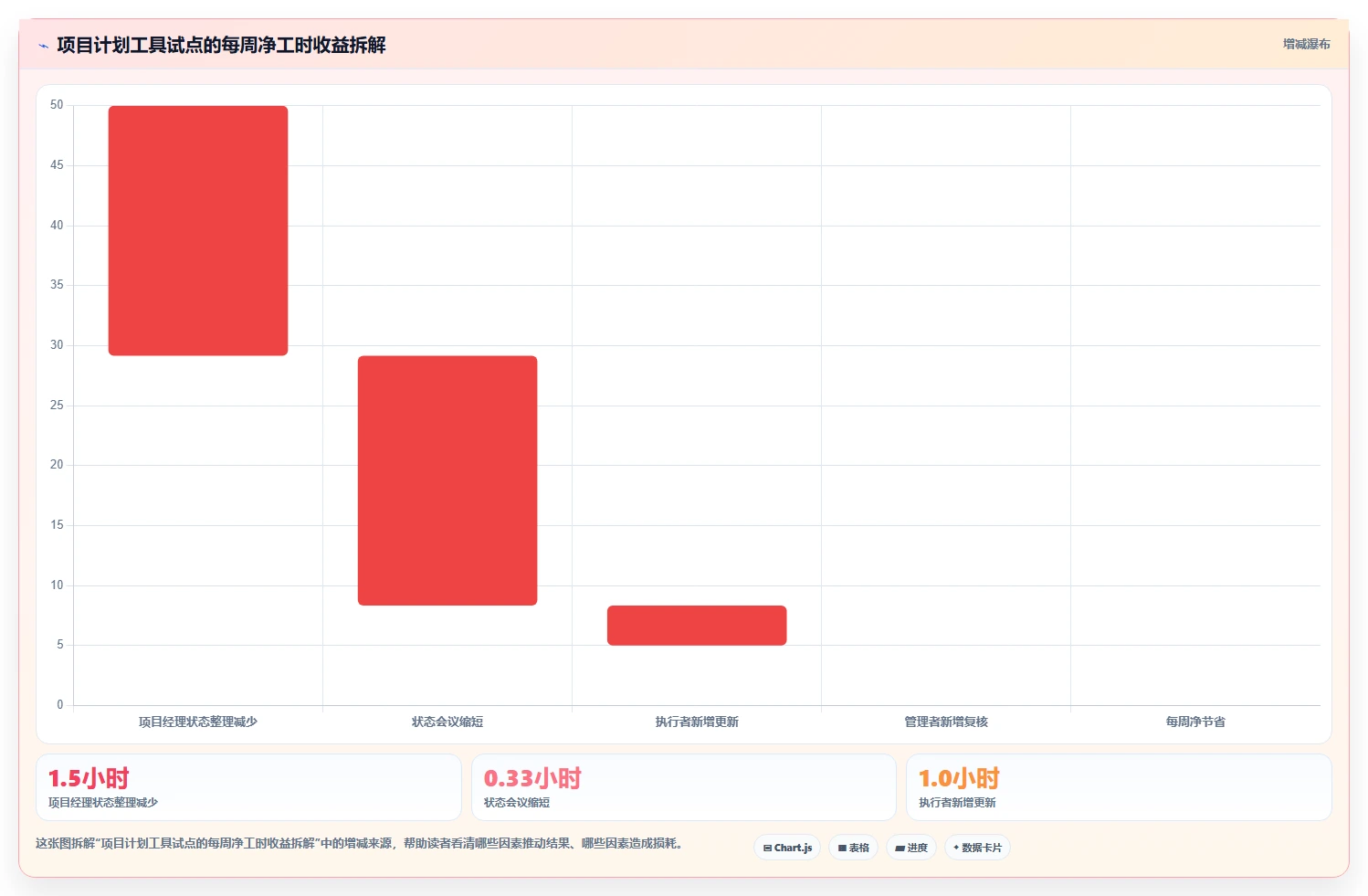The width and height of the screenshot is (1368, 896).
Task: Click x-axis label 每周净节省
Action: point(1195,722)
